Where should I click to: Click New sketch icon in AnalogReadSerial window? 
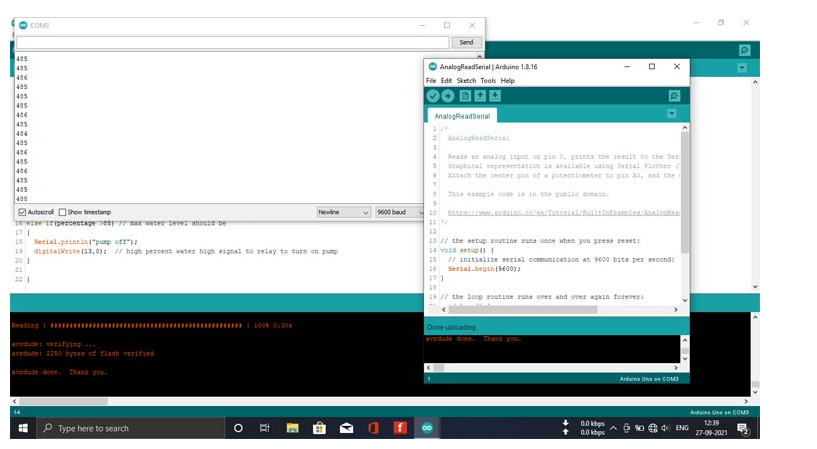(465, 96)
